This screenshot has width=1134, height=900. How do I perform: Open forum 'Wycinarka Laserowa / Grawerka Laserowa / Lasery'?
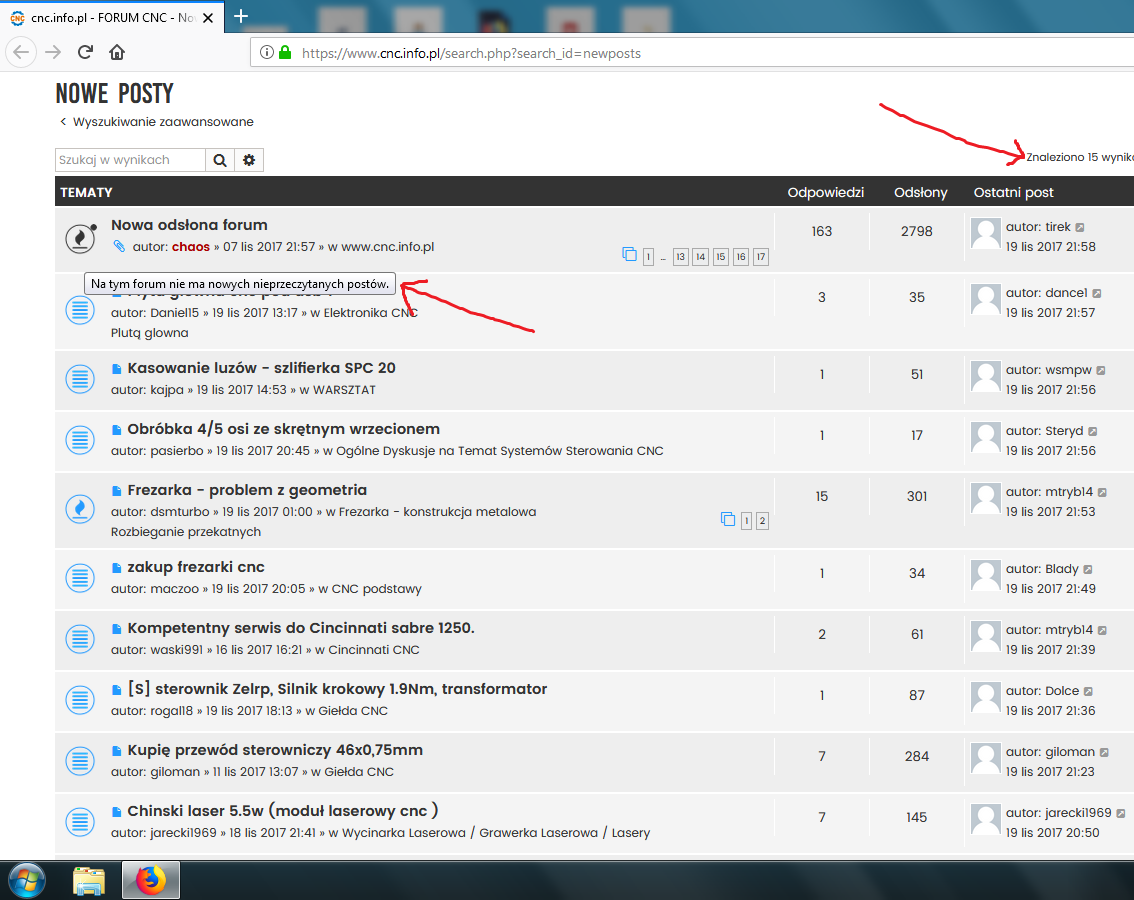pos(496,833)
